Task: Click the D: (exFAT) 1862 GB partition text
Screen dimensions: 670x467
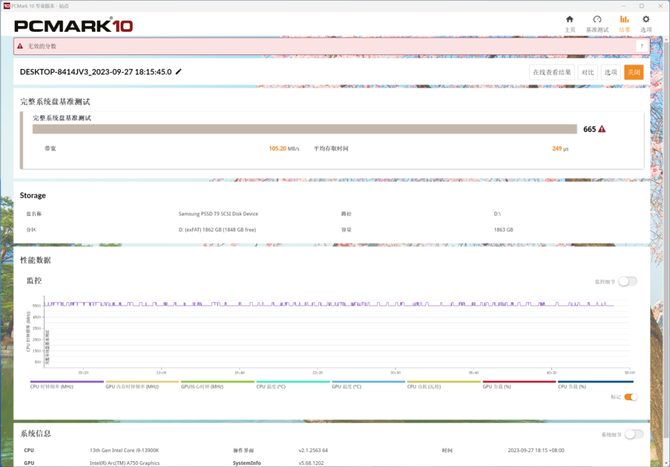Action: pos(217,229)
